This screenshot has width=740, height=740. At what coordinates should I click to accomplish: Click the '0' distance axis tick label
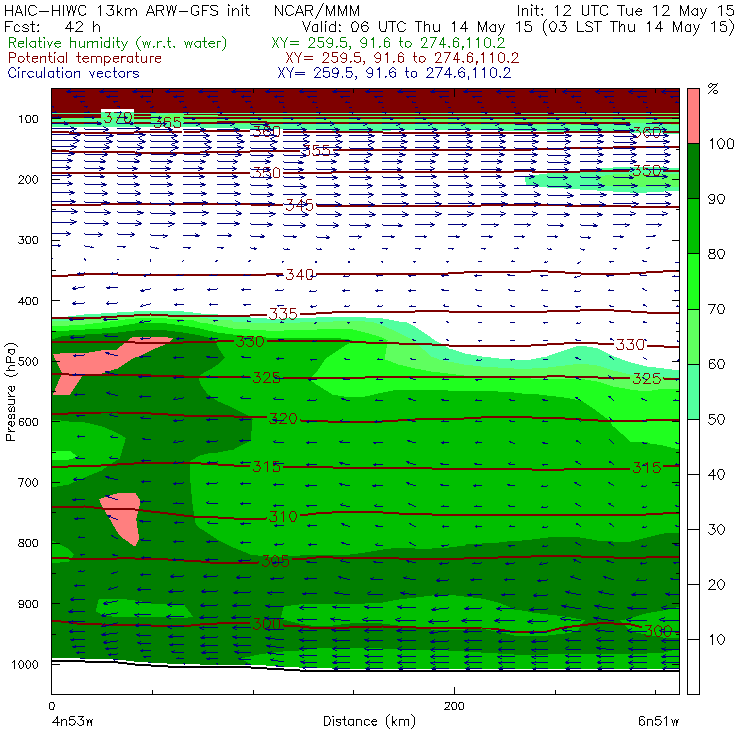pyautogui.click(x=51, y=706)
